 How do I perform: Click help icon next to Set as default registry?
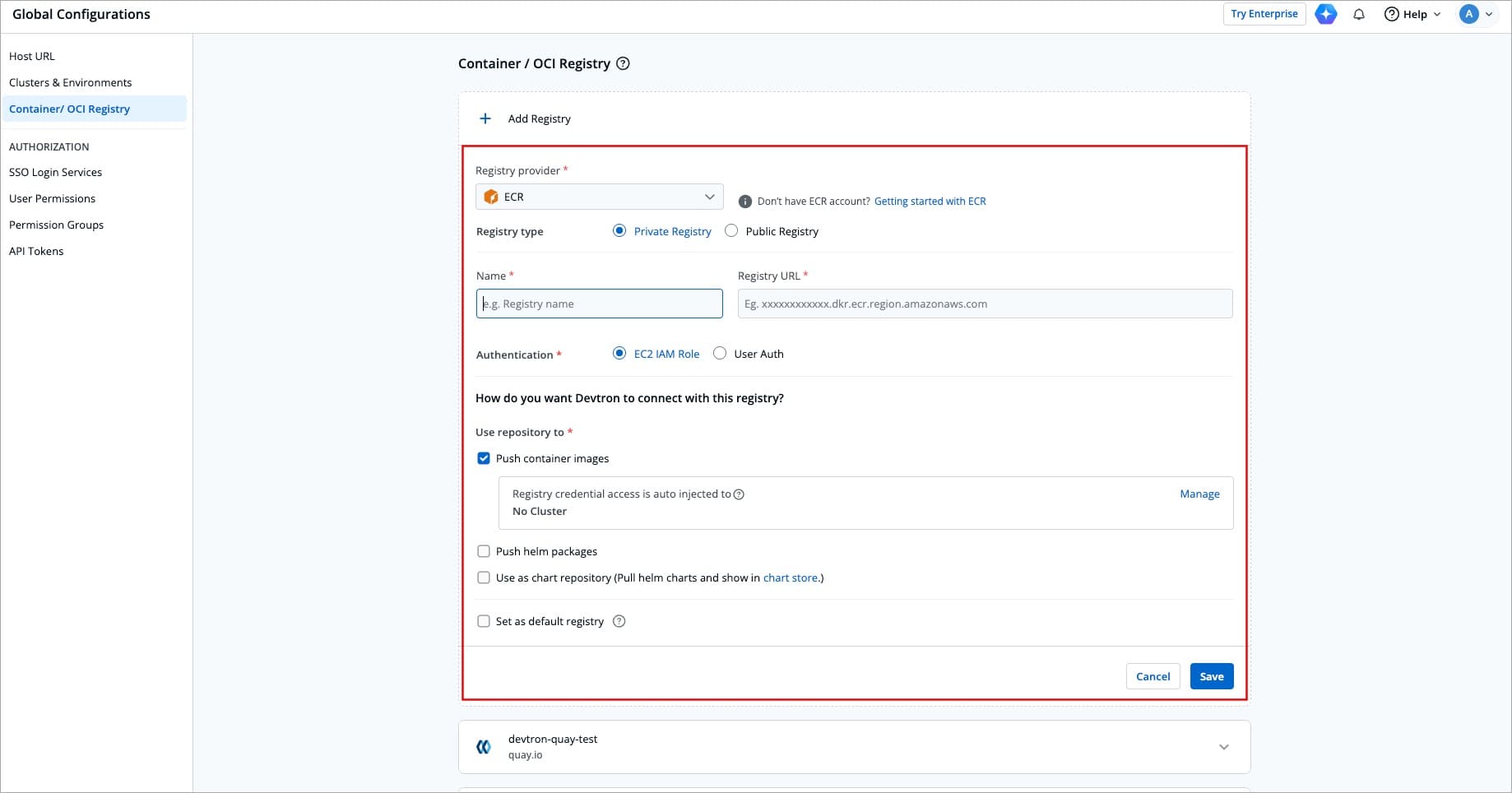click(x=619, y=621)
